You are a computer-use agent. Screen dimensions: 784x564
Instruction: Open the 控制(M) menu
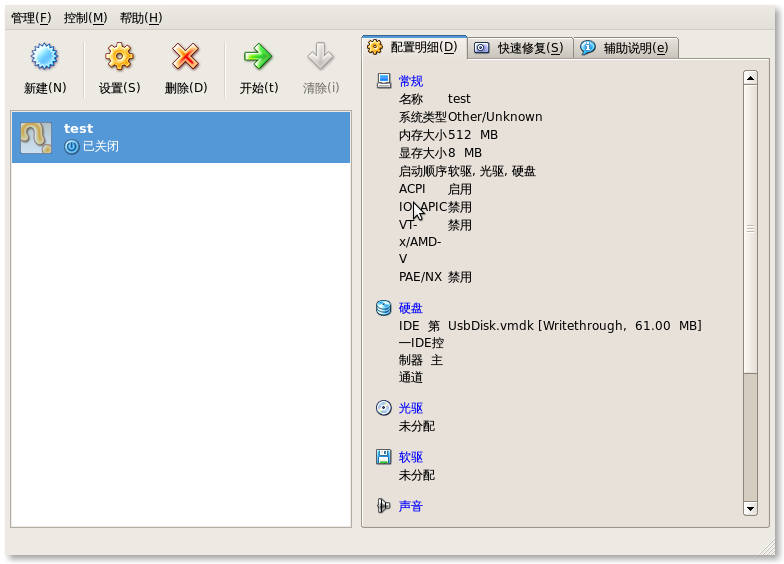(86, 18)
